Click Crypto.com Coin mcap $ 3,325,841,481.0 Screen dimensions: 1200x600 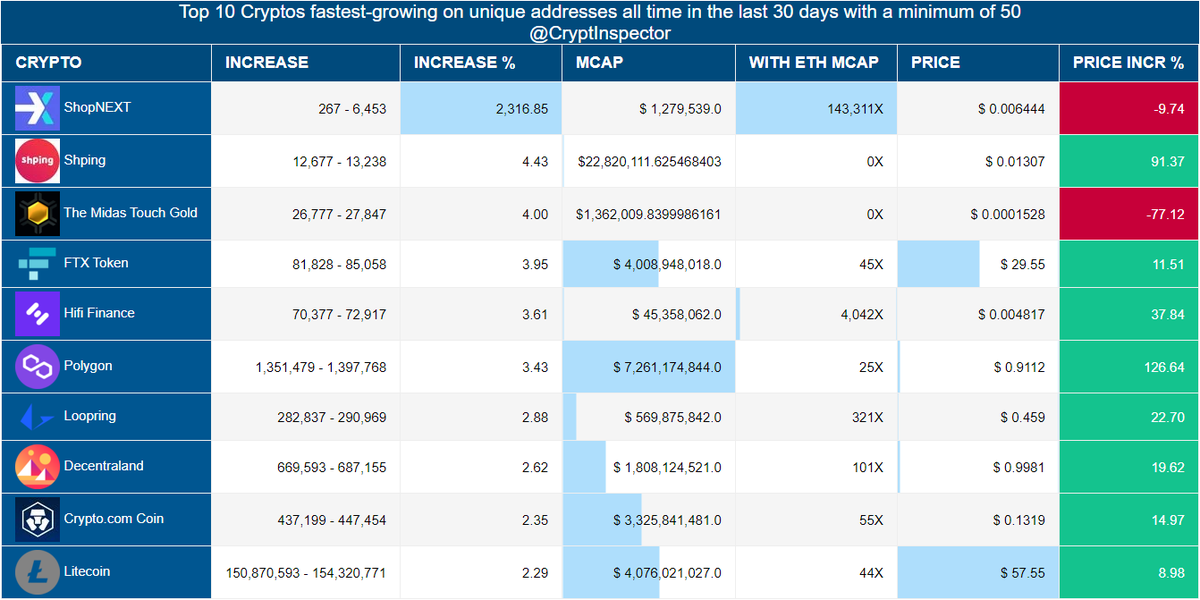point(668,521)
